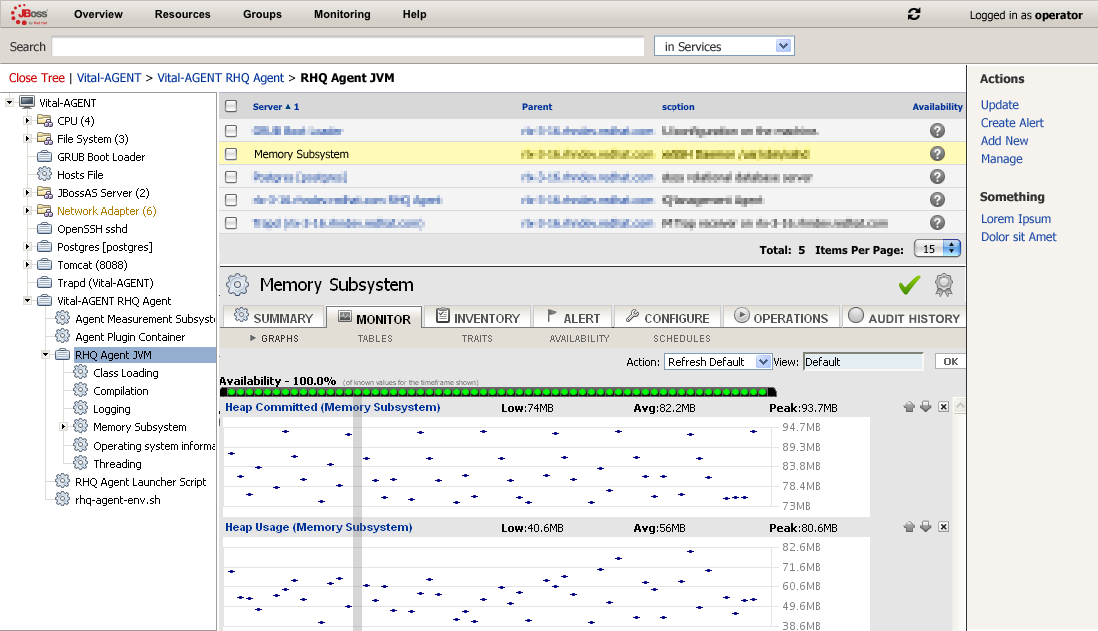Expand the Network Adapter tree node
This screenshot has width=1098, height=631.
coord(27,211)
